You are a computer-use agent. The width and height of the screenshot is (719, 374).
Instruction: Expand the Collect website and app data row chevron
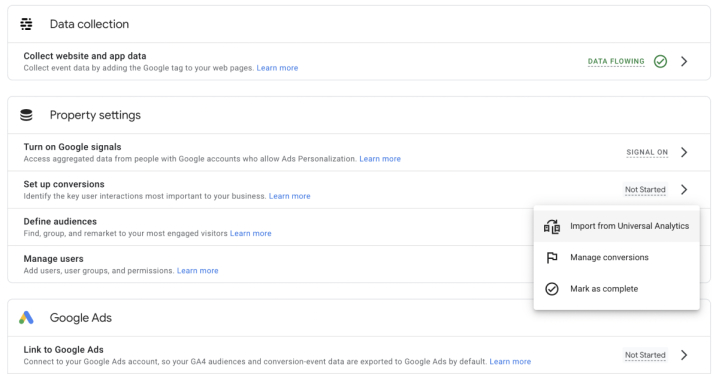[684, 61]
